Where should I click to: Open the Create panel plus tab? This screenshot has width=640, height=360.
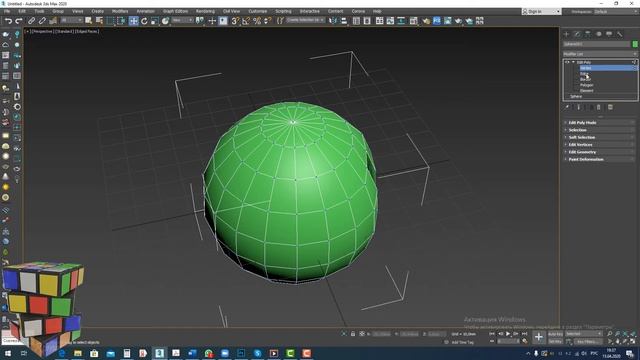(567, 34)
